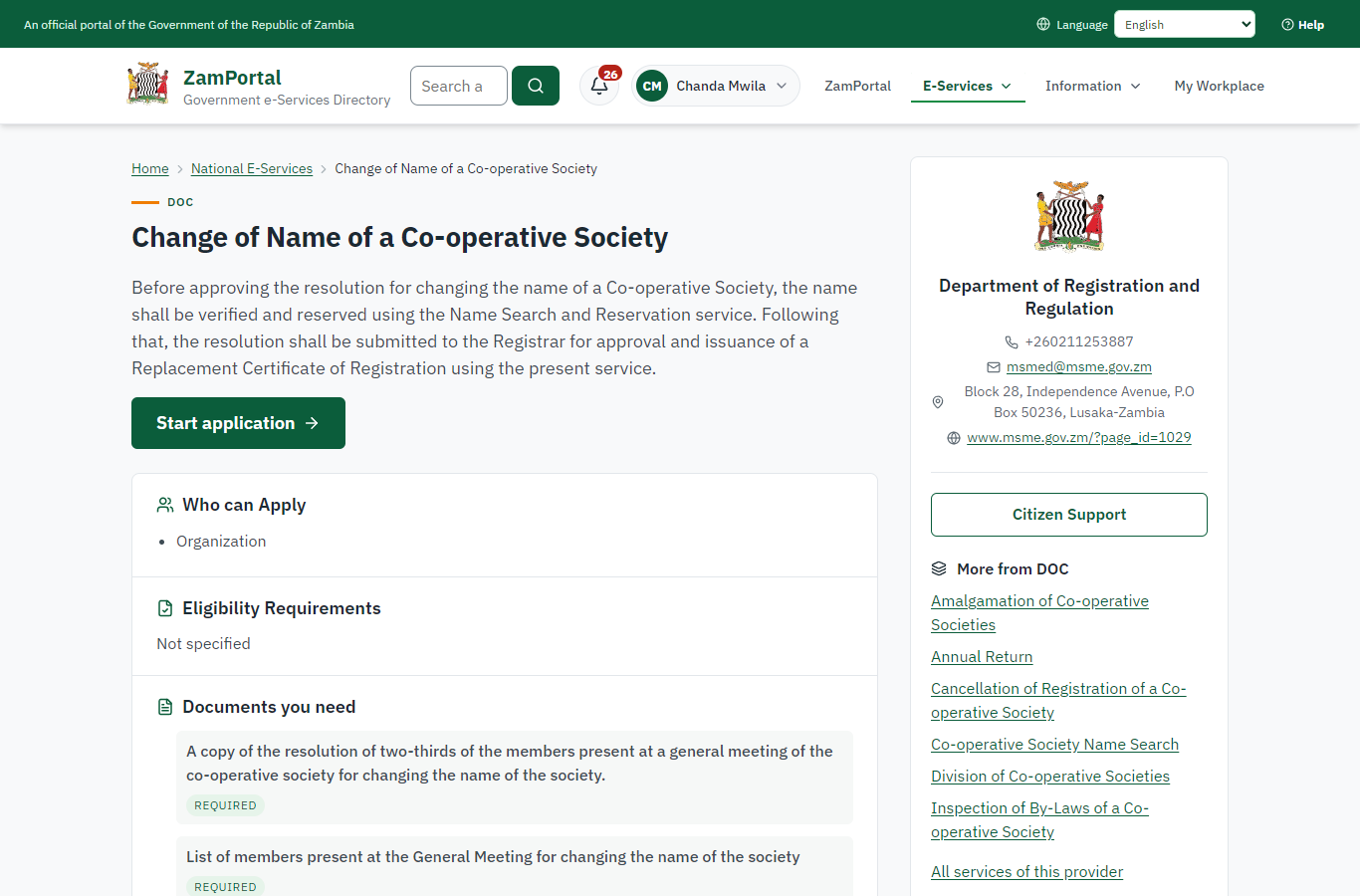Click the phone number +260211253887

tap(1079, 341)
